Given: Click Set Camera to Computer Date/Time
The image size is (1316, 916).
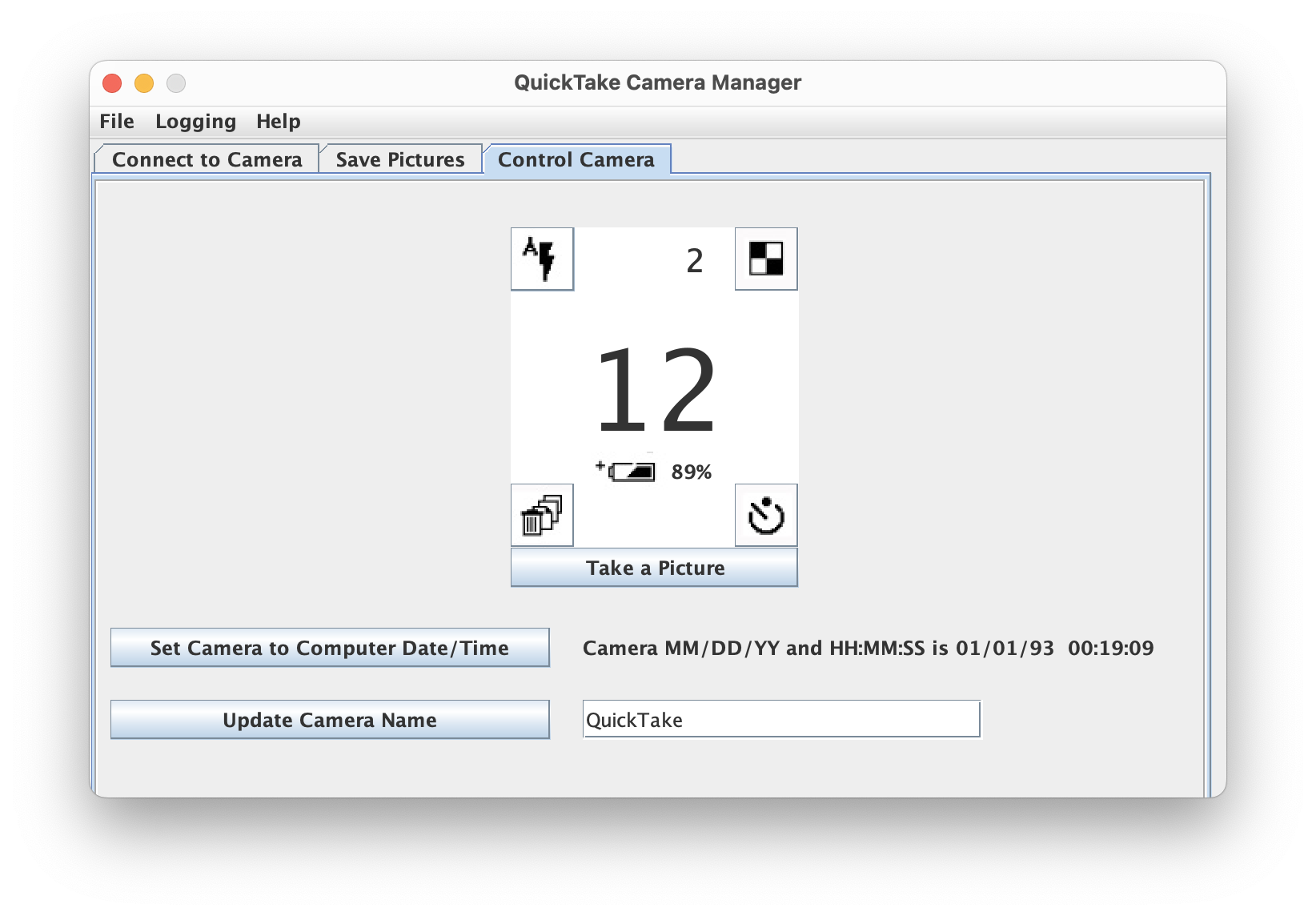Looking at the screenshot, I should click(x=330, y=648).
